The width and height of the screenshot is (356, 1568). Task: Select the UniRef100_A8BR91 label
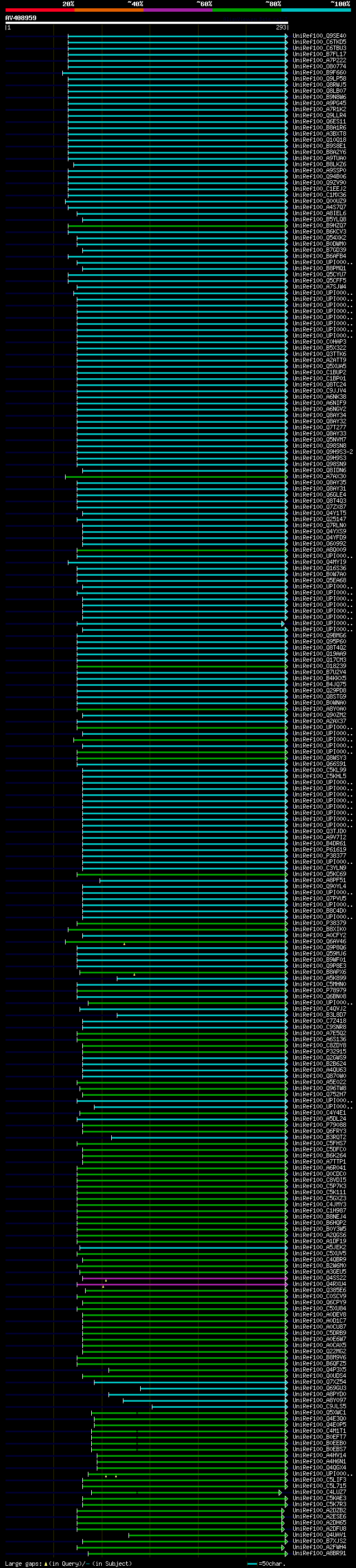[319, 1554]
